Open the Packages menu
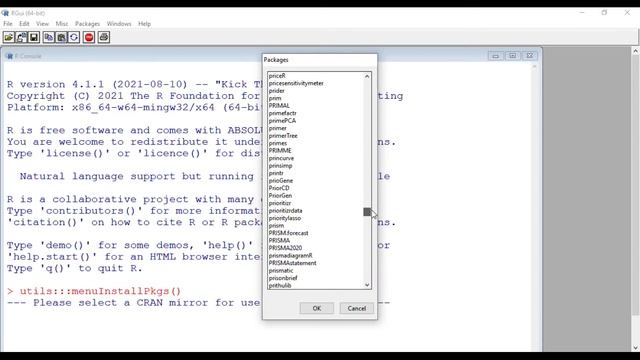This screenshot has width=640, height=360. pyautogui.click(x=87, y=24)
